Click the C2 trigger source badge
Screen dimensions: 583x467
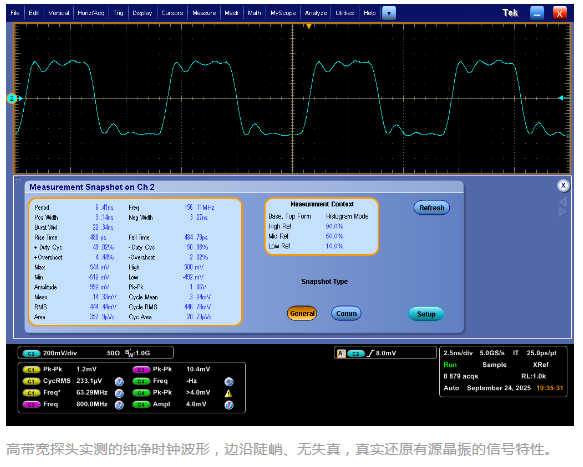click(x=356, y=354)
